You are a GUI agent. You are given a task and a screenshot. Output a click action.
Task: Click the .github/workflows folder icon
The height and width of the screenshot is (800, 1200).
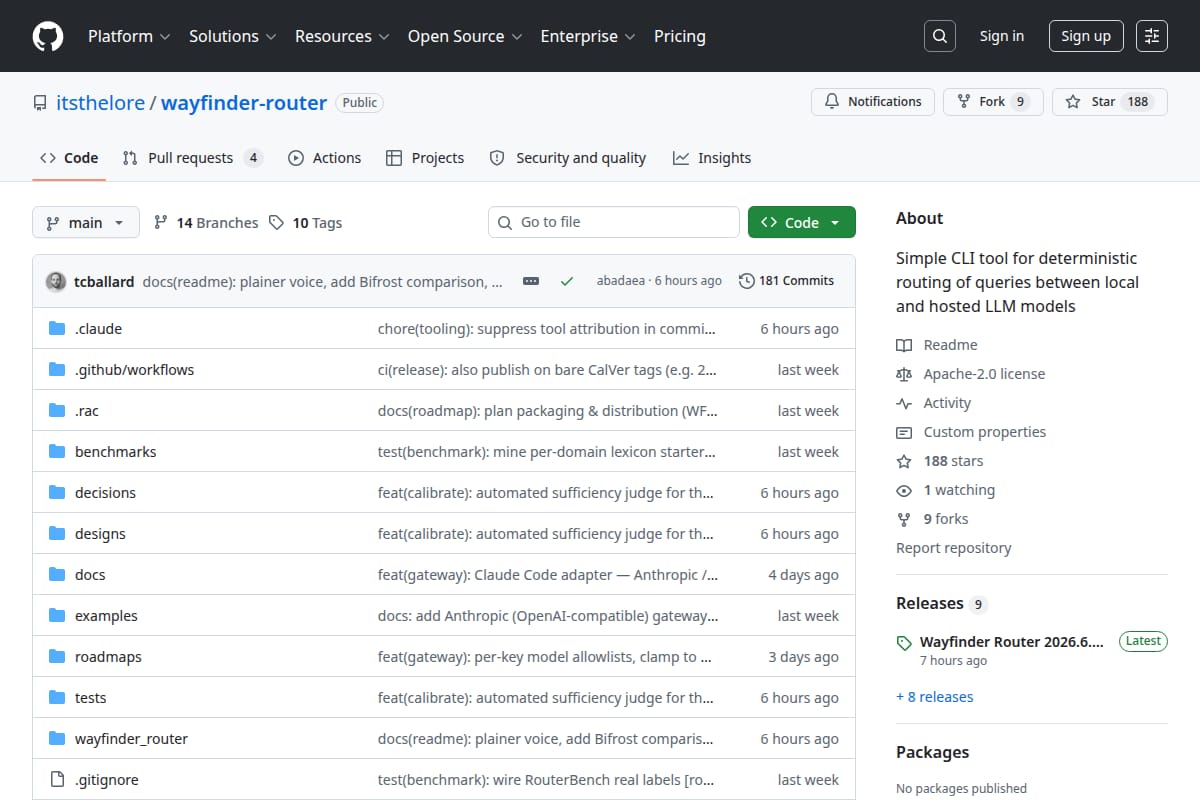pyautogui.click(x=57, y=370)
